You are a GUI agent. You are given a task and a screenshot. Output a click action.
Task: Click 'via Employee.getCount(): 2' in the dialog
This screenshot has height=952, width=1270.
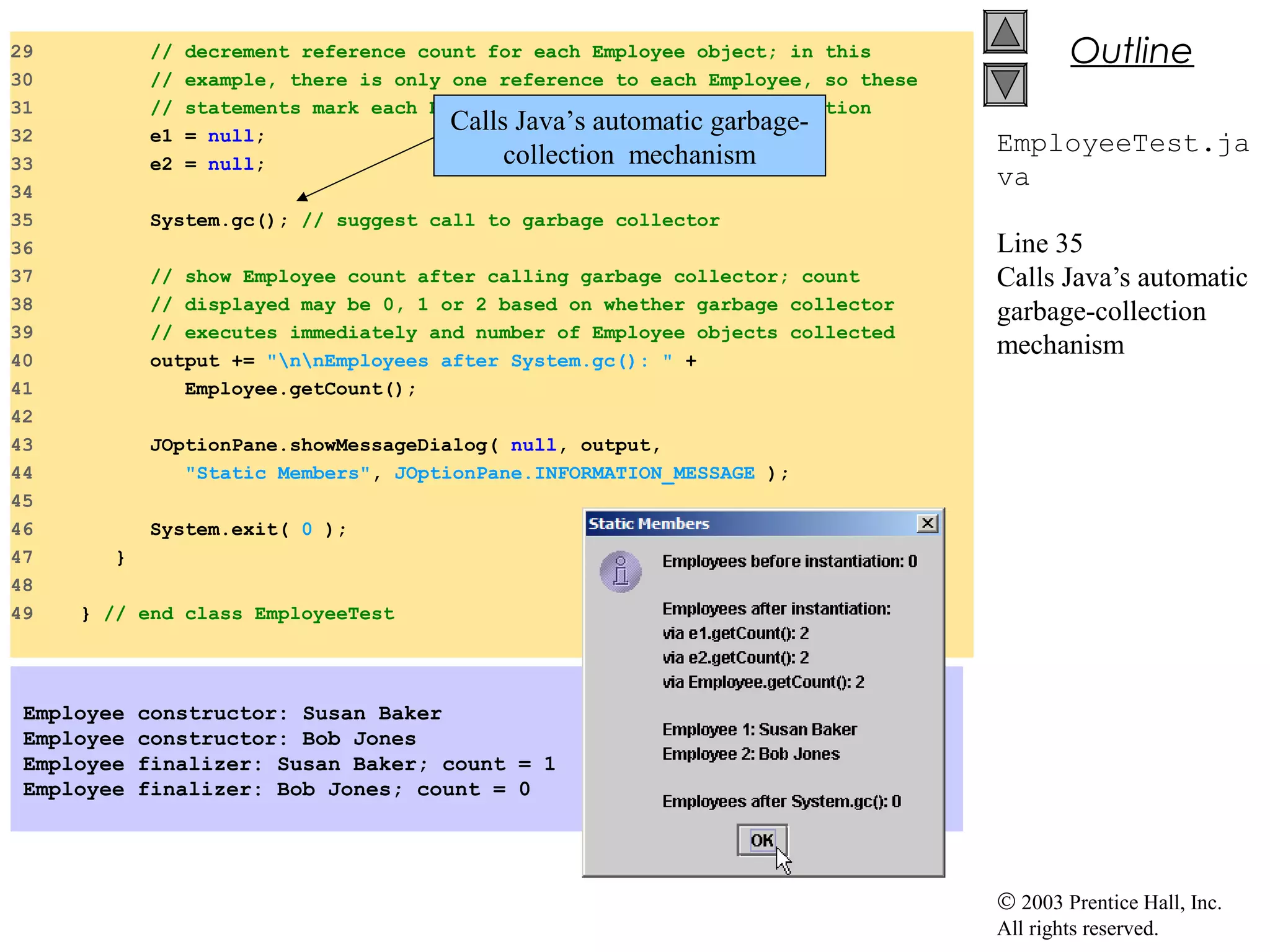pos(763,682)
